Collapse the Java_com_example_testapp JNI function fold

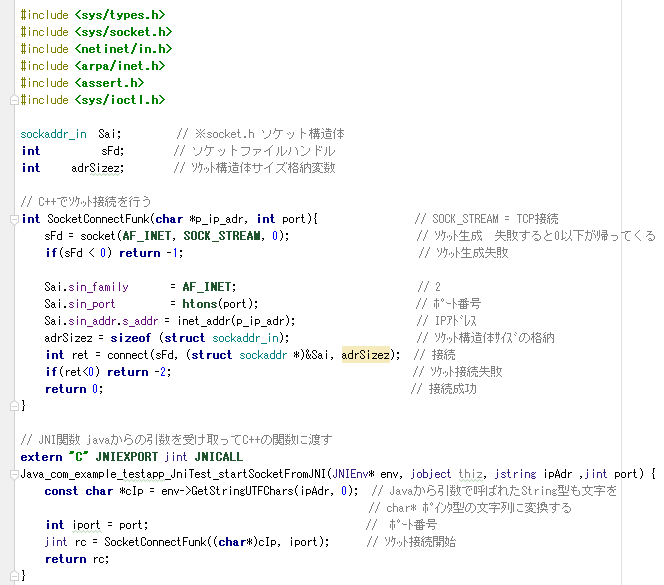click(12, 473)
